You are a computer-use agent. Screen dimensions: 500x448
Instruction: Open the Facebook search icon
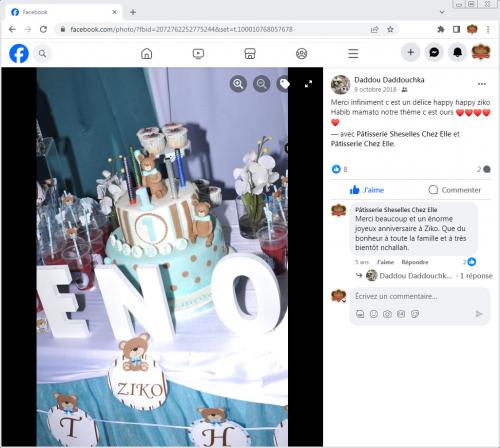tap(42, 53)
